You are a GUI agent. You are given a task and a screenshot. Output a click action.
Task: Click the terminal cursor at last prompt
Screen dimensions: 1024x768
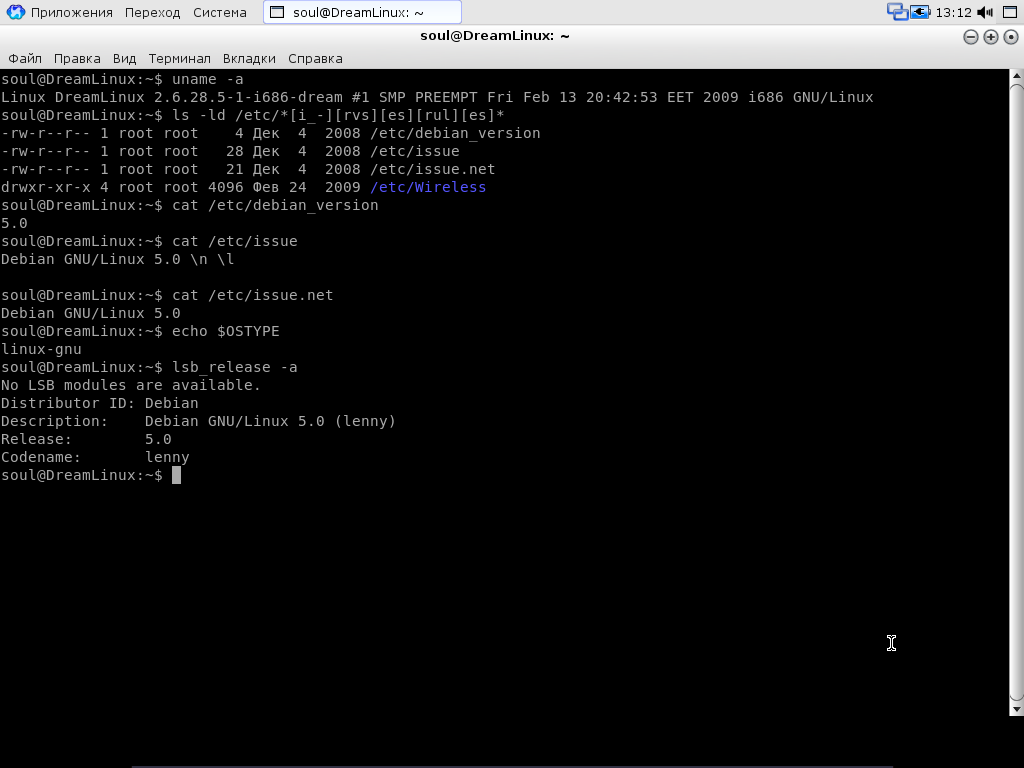coord(176,475)
